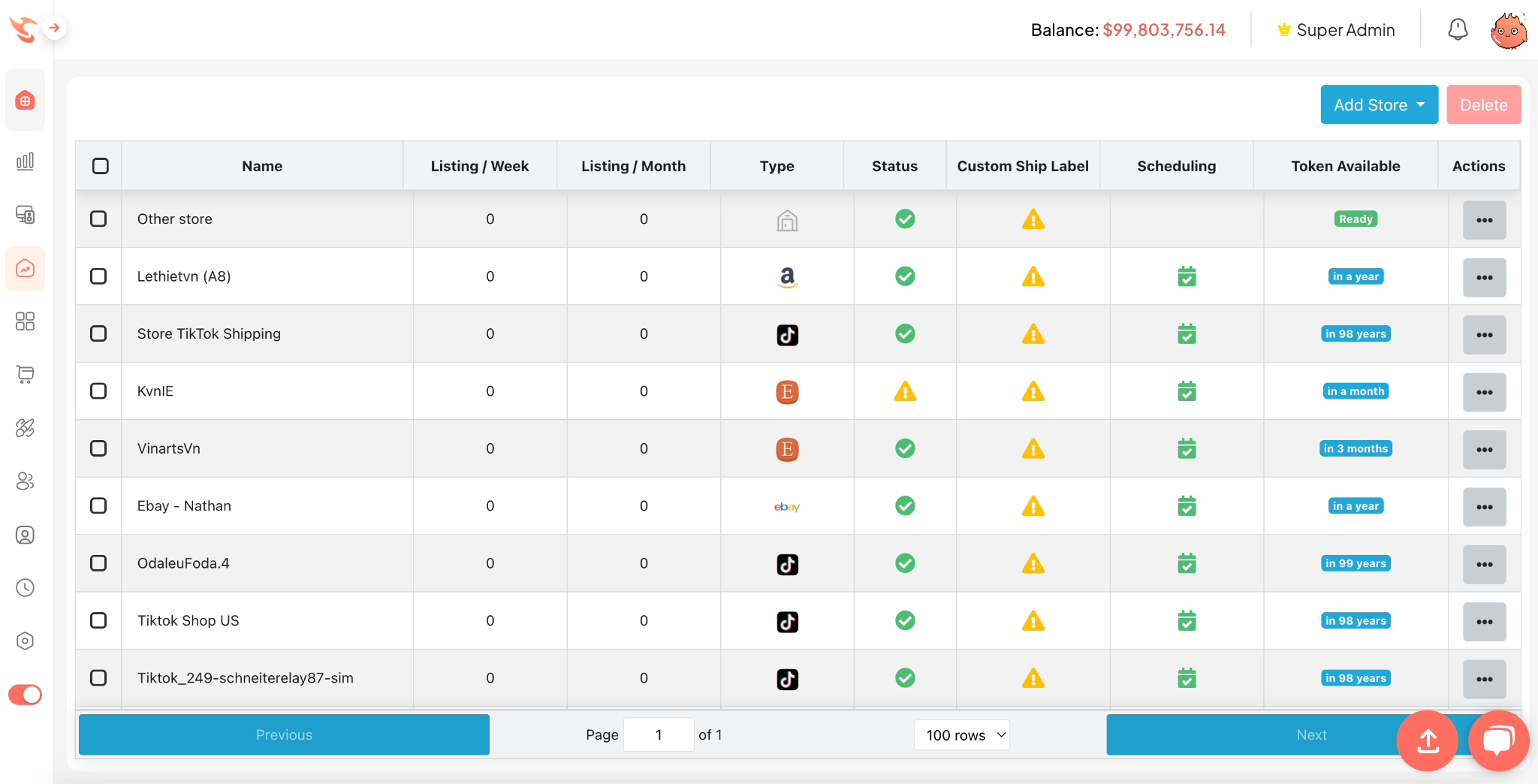Image resolution: width=1538 pixels, height=784 pixels.
Task: Open the user avatar profile menu
Action: 1508,30
